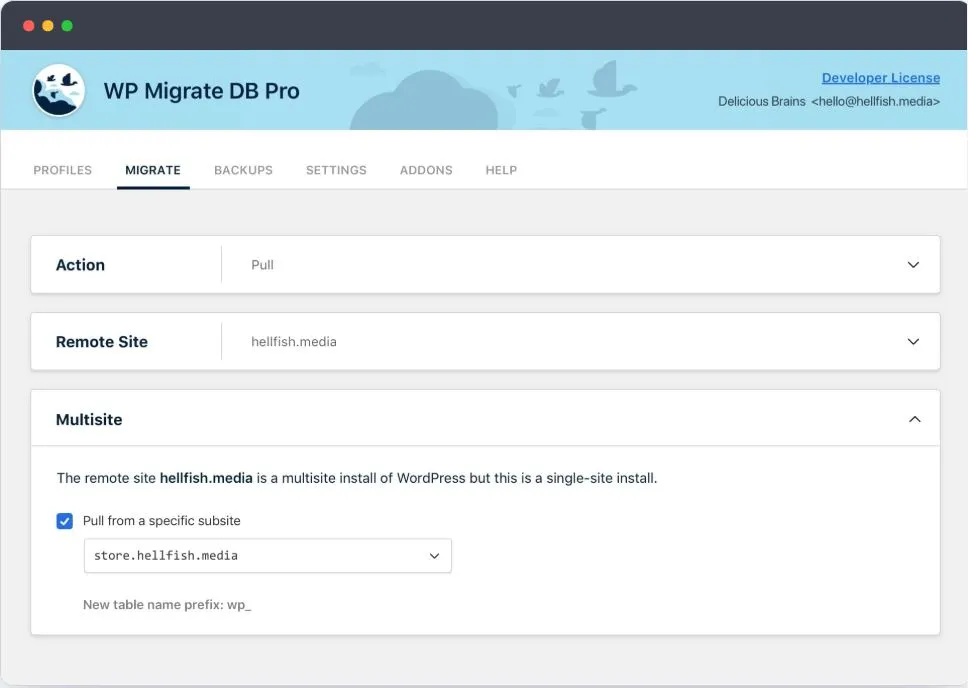Open the Addons tab
This screenshot has height=688, width=968.
(426, 170)
